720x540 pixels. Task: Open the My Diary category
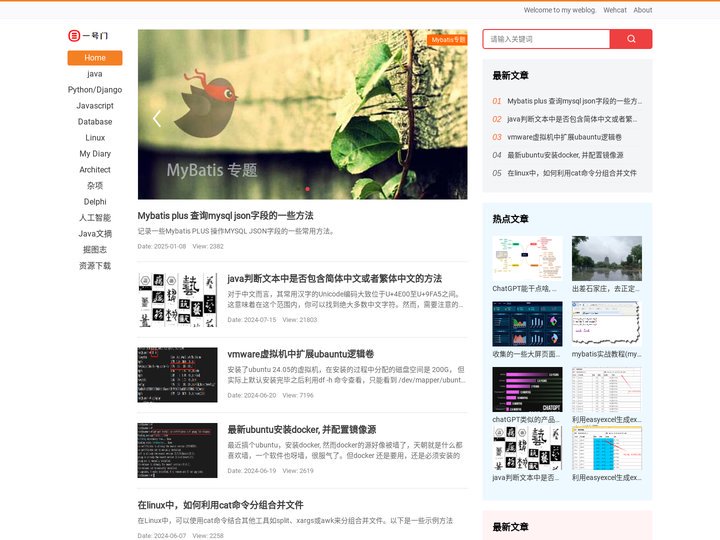[95, 154]
